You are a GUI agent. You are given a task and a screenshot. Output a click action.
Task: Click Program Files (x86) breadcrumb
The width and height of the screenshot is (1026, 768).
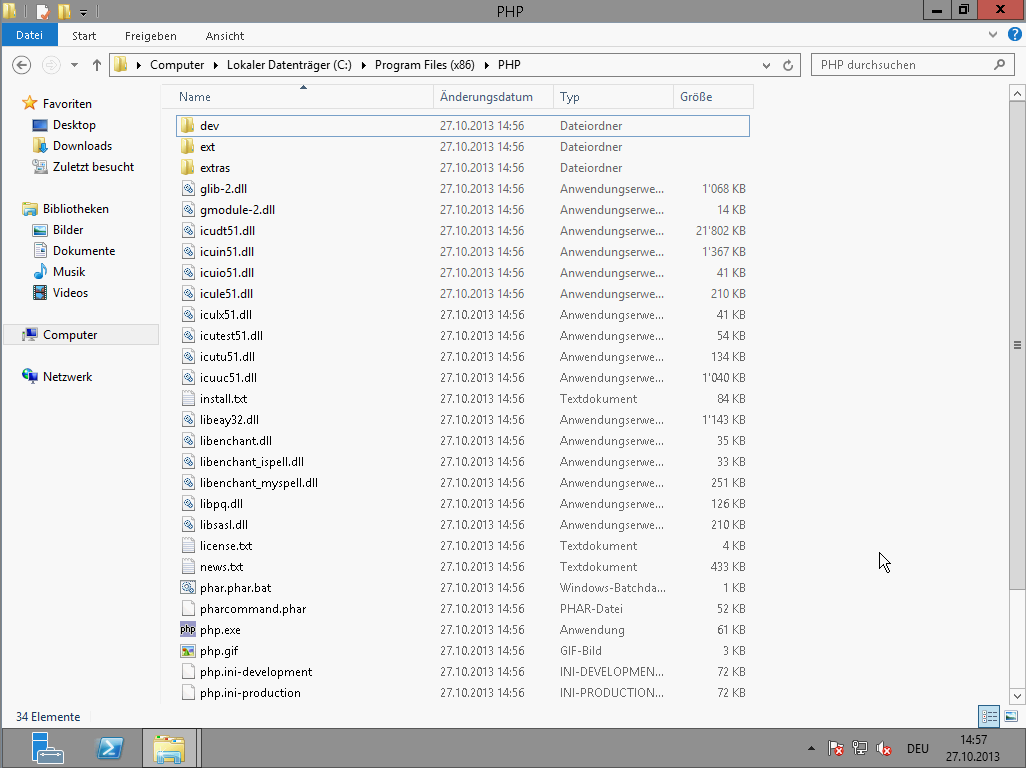pyautogui.click(x=424, y=65)
